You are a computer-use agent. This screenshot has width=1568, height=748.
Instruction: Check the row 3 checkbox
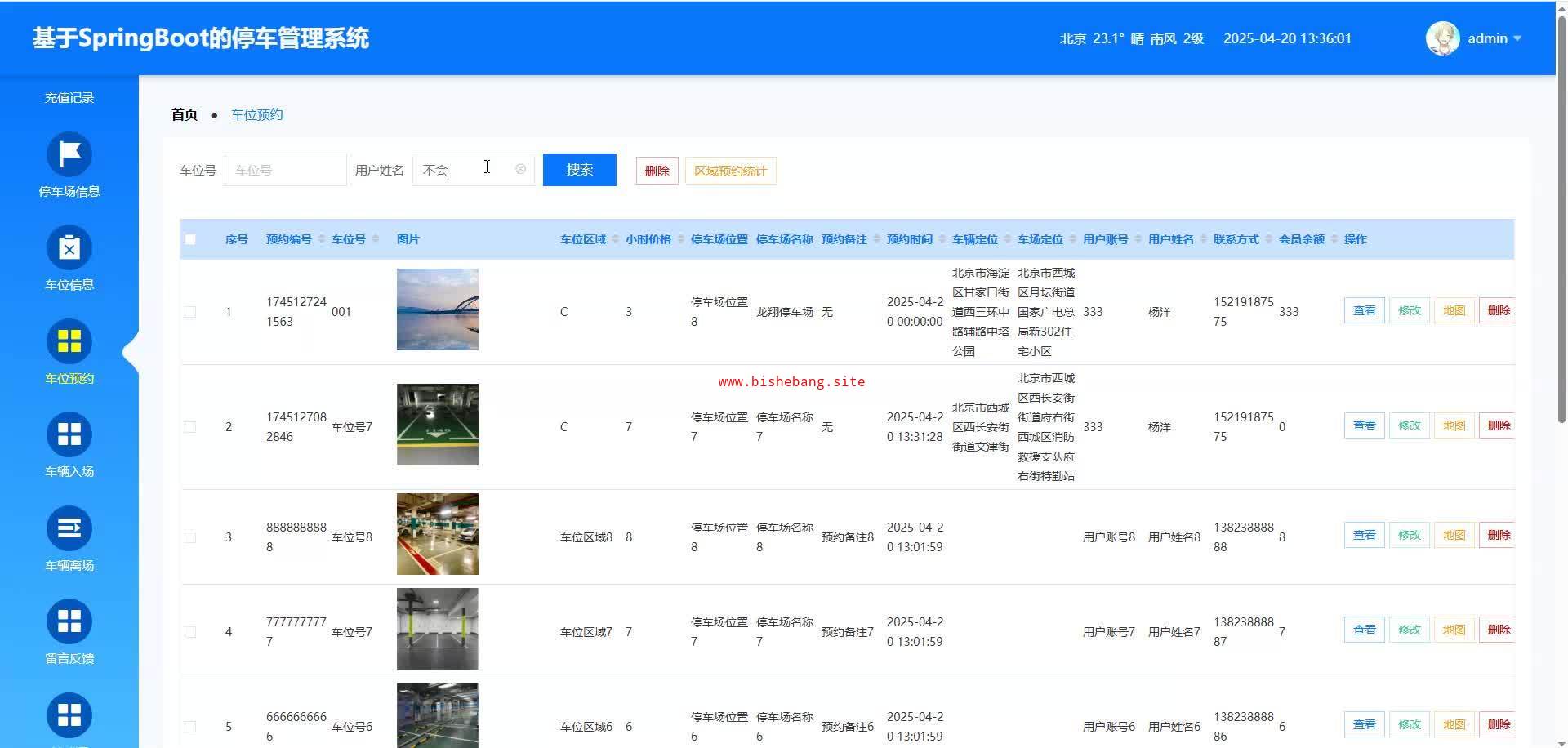click(190, 537)
